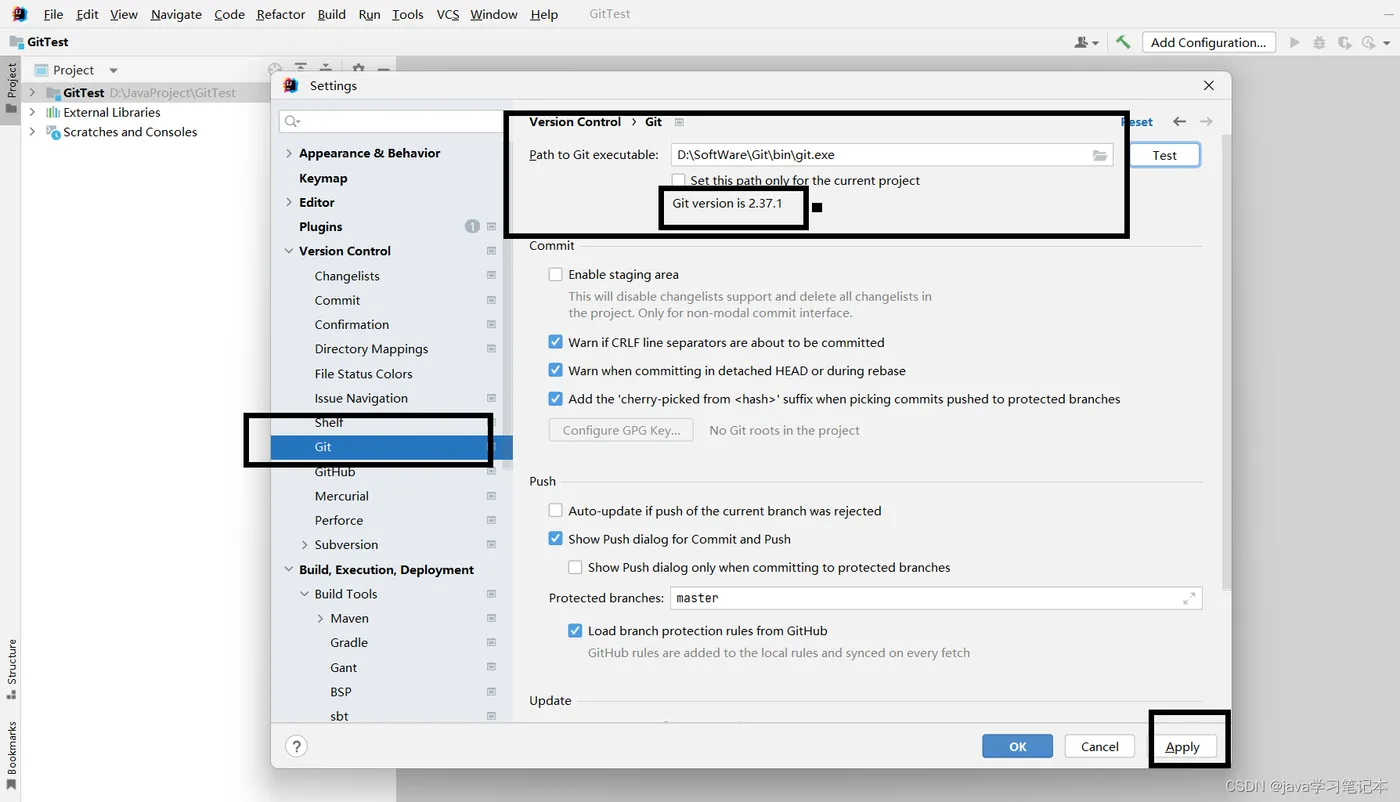
Task: Click the Test button for Git executable
Action: coord(1164,155)
